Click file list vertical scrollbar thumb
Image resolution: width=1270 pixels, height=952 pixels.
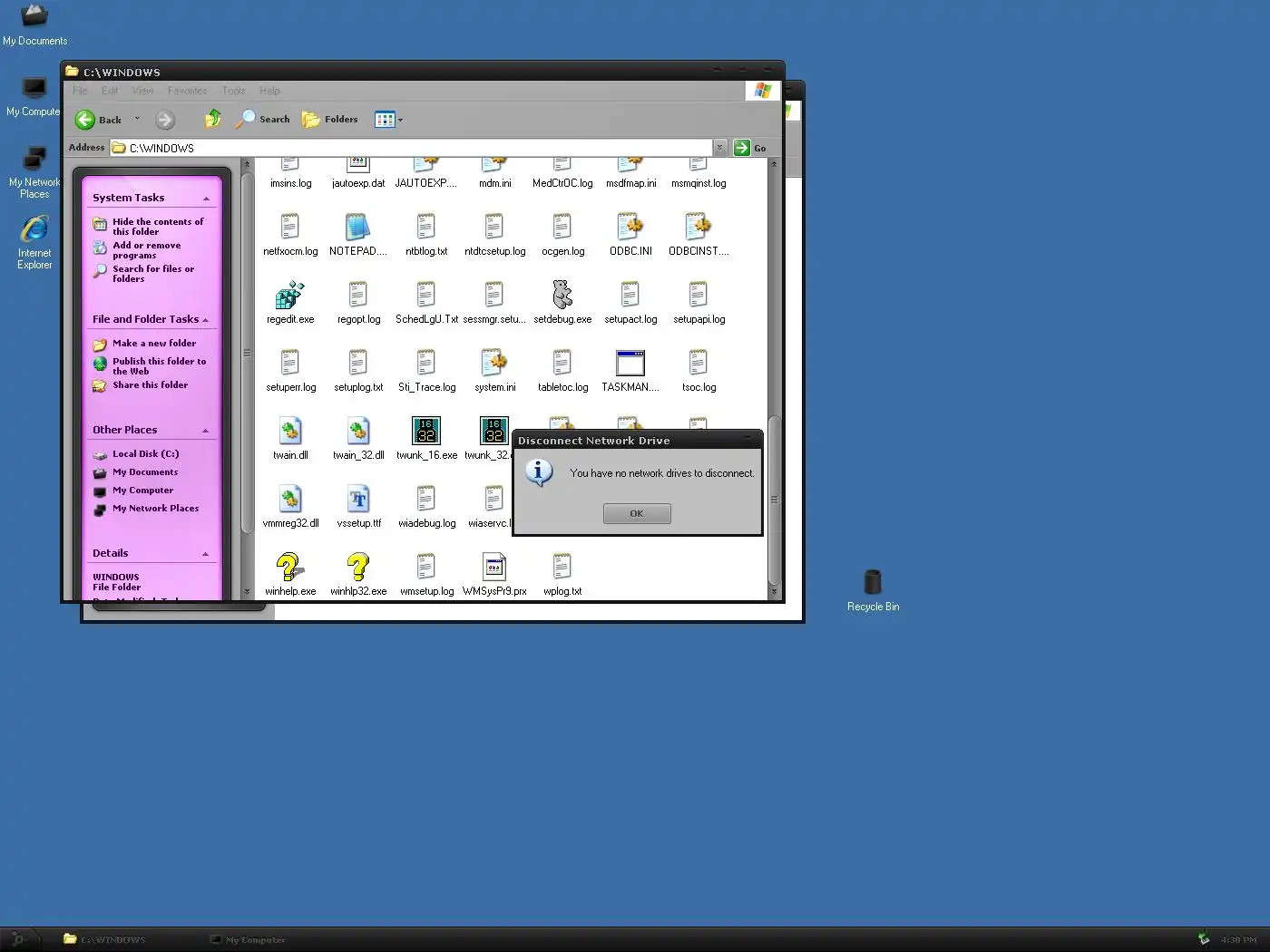(x=774, y=499)
